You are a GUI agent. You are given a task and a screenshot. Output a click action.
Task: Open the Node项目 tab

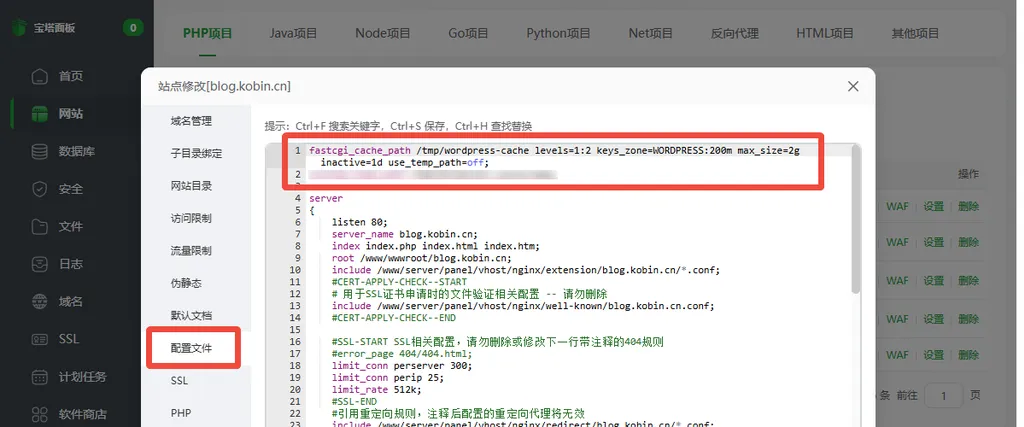click(383, 33)
